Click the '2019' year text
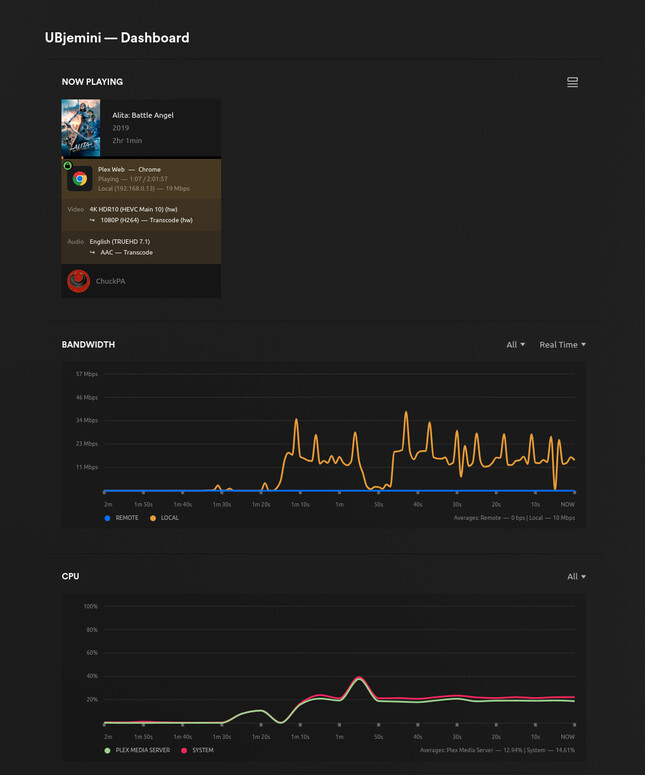The image size is (645, 775). 120,128
